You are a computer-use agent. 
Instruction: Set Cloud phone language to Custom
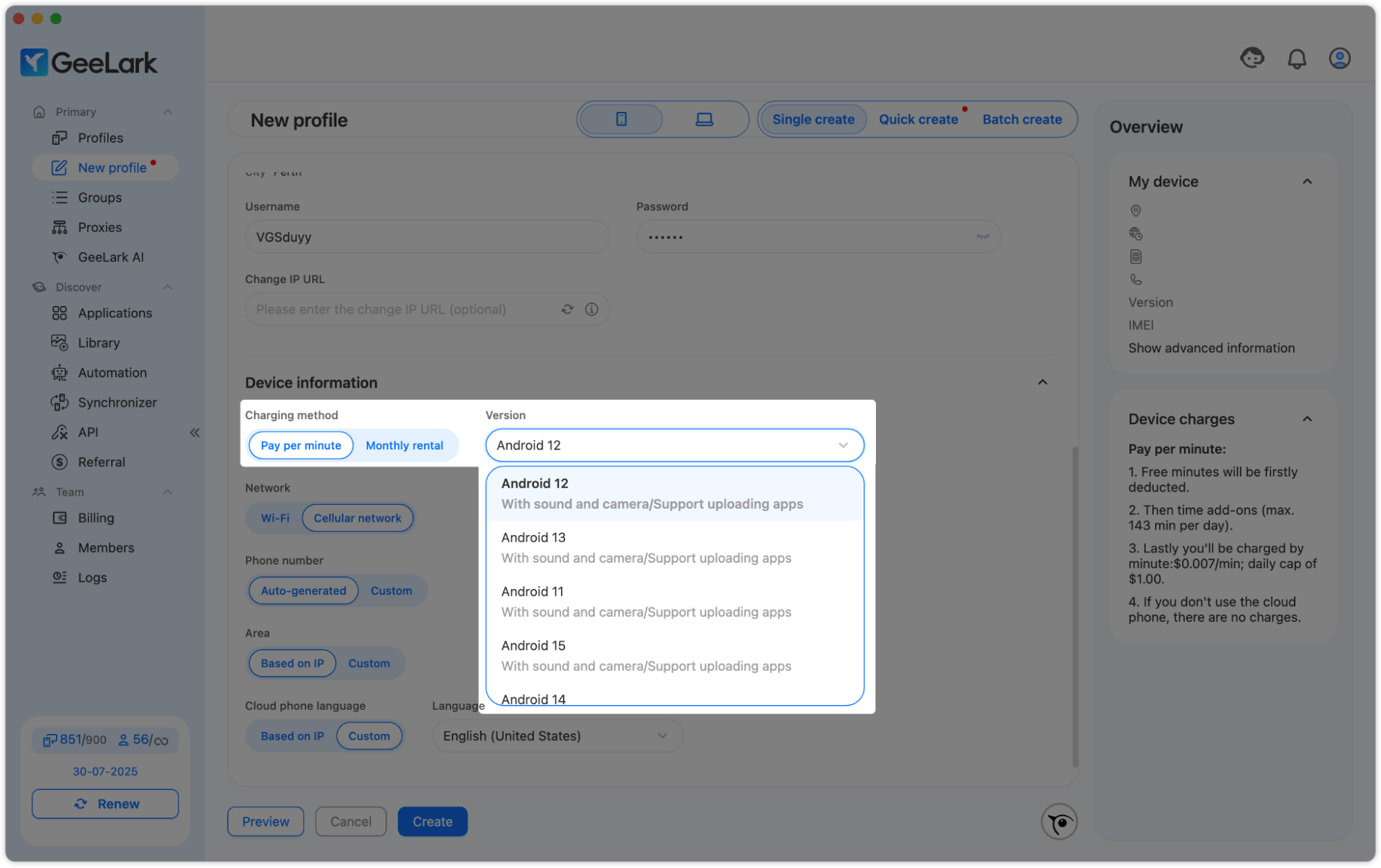click(x=369, y=736)
